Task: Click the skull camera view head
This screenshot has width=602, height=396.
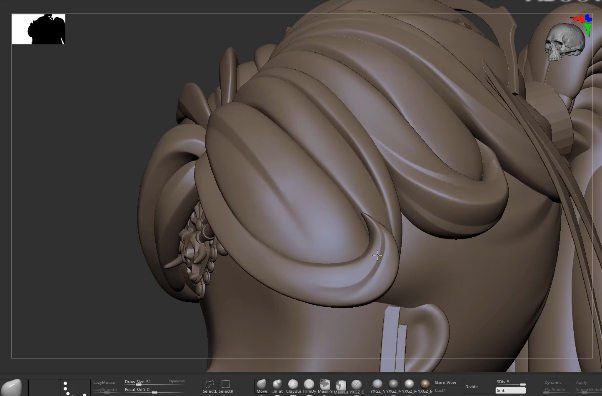Action: pos(564,41)
